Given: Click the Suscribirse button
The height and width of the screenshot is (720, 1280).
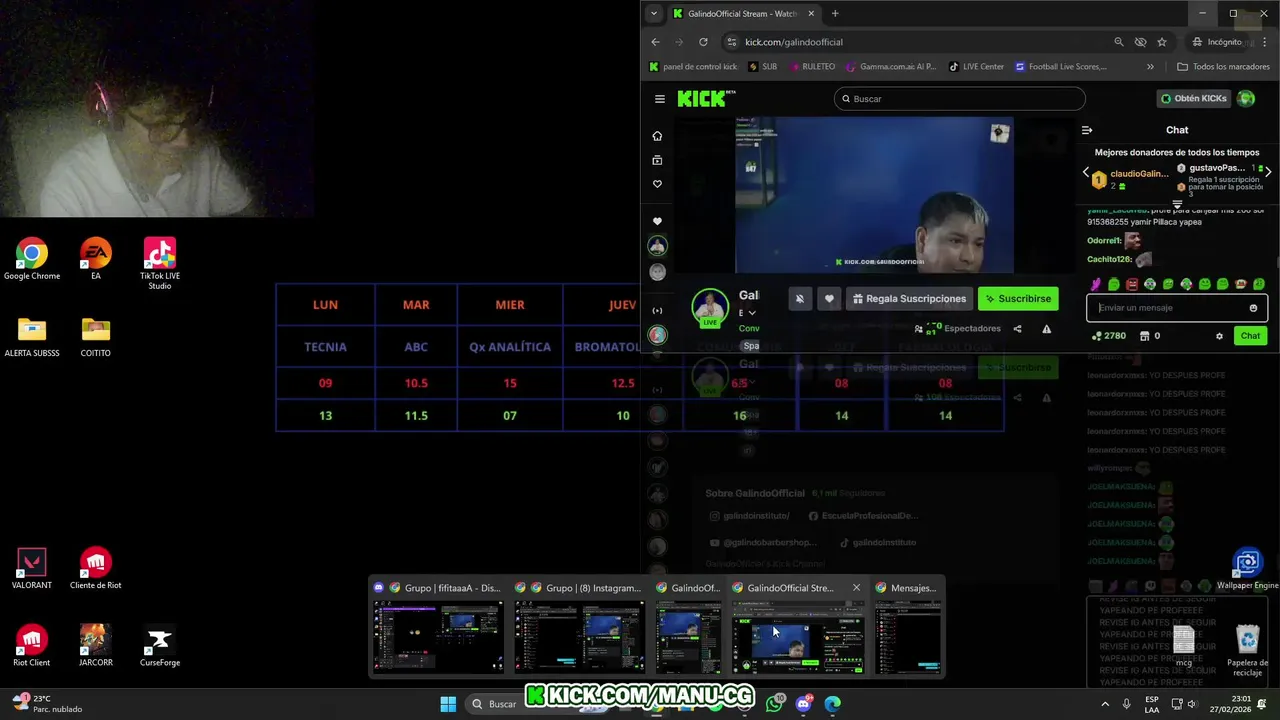Looking at the screenshot, I should [1018, 298].
